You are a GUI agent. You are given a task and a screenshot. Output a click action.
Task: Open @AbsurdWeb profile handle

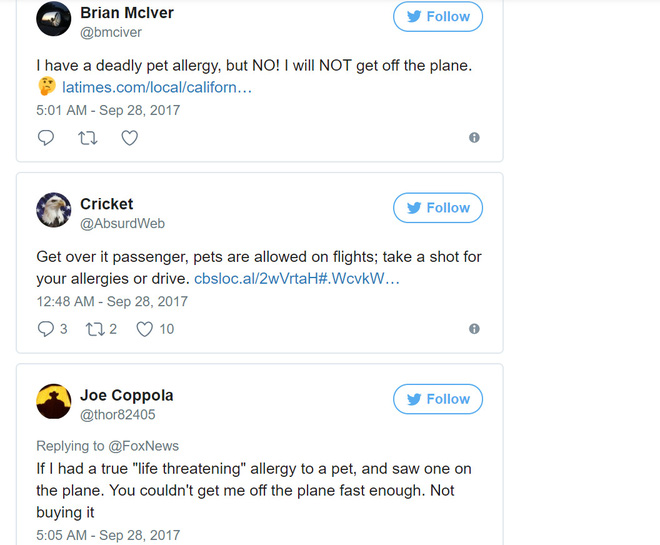tap(122, 224)
